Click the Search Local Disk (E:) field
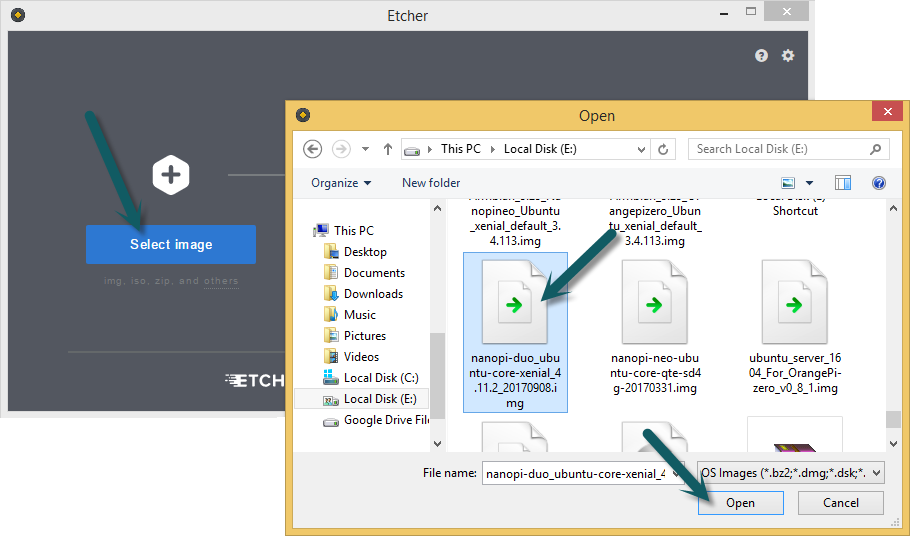Image resolution: width=910 pixels, height=536 pixels. point(788,149)
